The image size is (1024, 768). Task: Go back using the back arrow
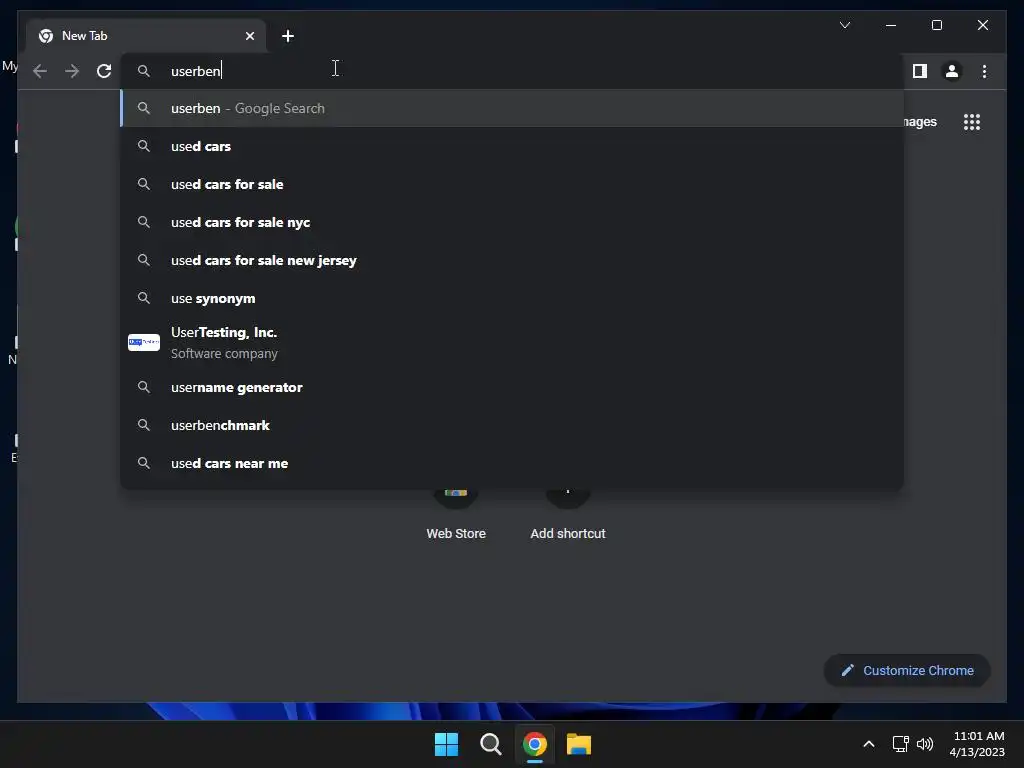[x=40, y=71]
